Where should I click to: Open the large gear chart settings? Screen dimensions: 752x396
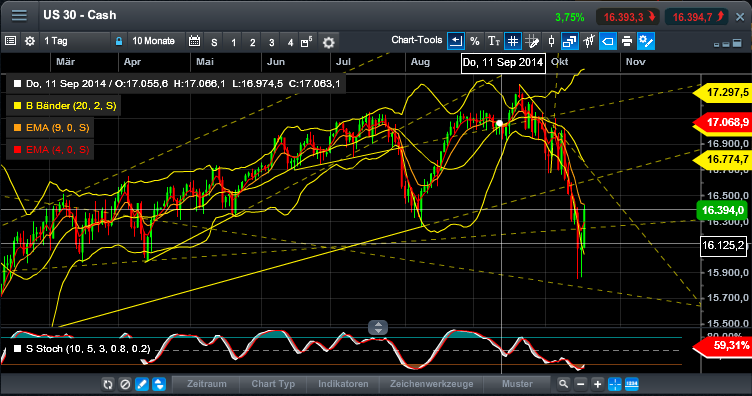coord(329,43)
